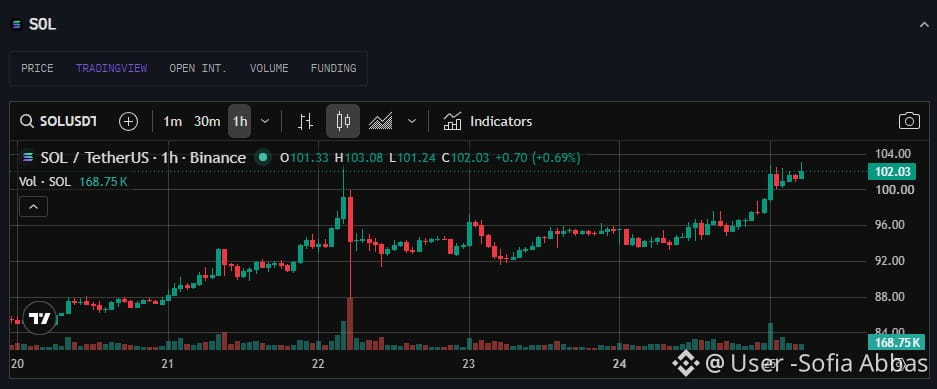Add a symbol to compare with the plus icon
Screen dimensions: 937x389
pyautogui.click(x=128, y=121)
